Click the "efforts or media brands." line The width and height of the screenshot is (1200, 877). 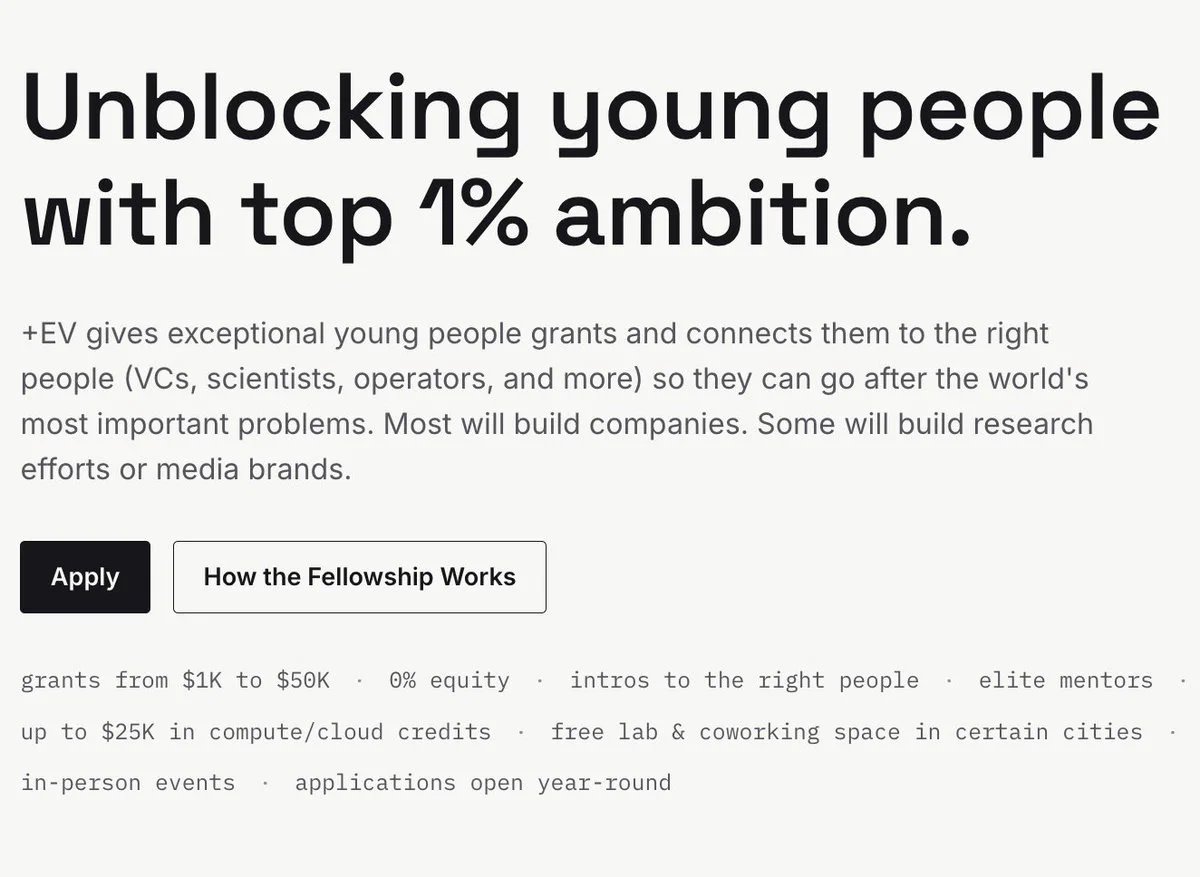[186, 469]
